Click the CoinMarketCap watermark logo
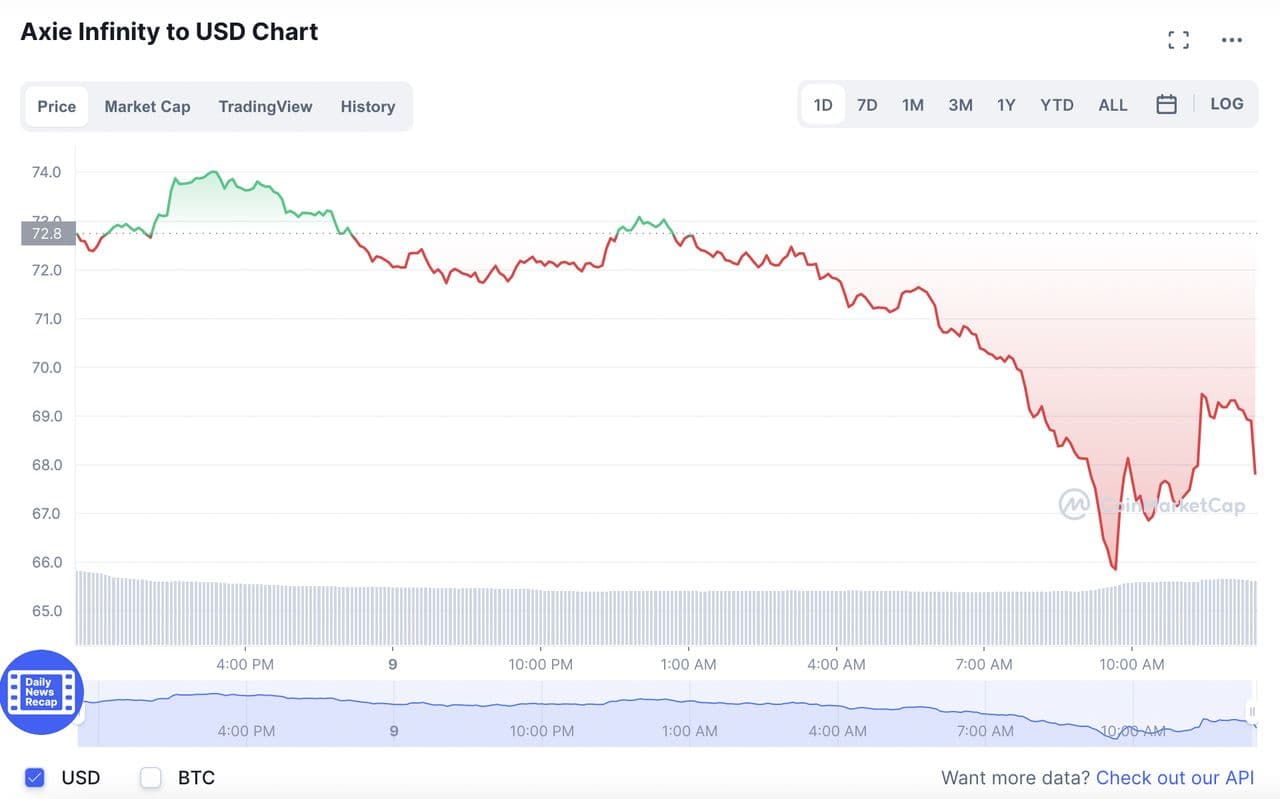Viewport: 1280px width, 799px height. (x=1074, y=504)
